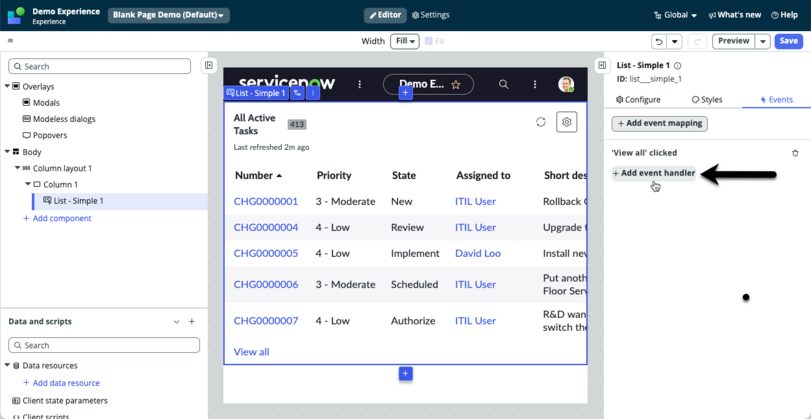Viewport: 811px width, 419px height.
Task: Collapse the Data resources node
Action: [x=7, y=365]
